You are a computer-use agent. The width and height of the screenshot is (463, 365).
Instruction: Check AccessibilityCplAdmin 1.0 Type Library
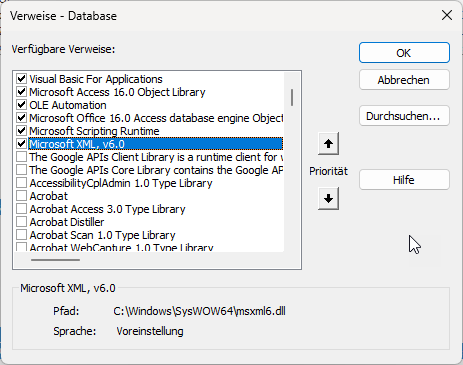tap(22, 183)
